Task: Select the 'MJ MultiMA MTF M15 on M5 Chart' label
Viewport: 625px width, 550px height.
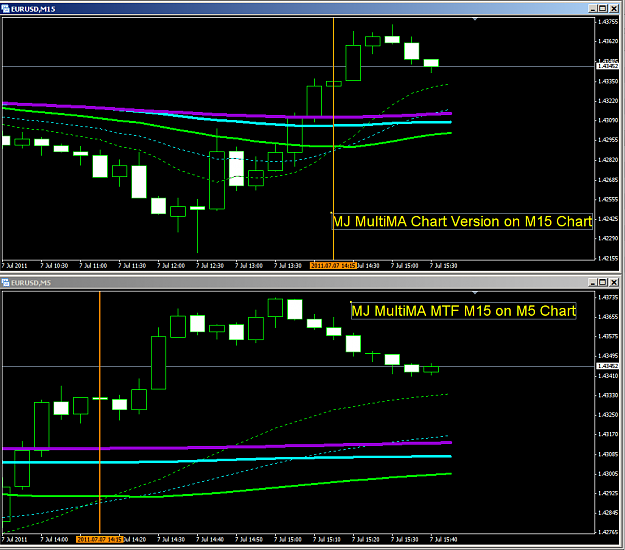Action: pos(464,311)
